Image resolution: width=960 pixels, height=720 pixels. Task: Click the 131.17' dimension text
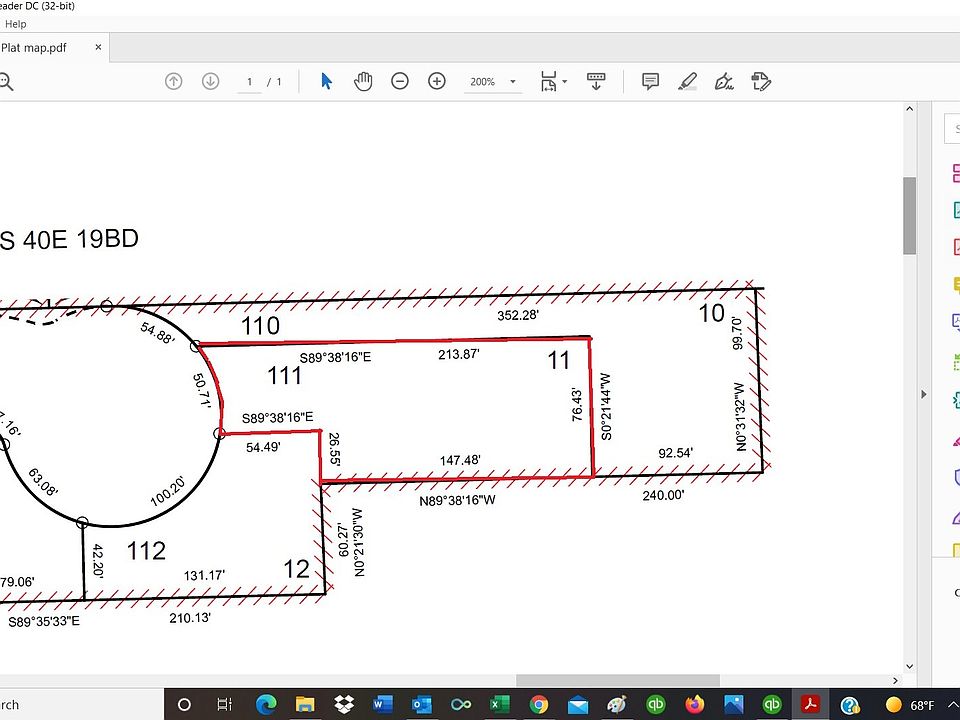pyautogui.click(x=204, y=576)
